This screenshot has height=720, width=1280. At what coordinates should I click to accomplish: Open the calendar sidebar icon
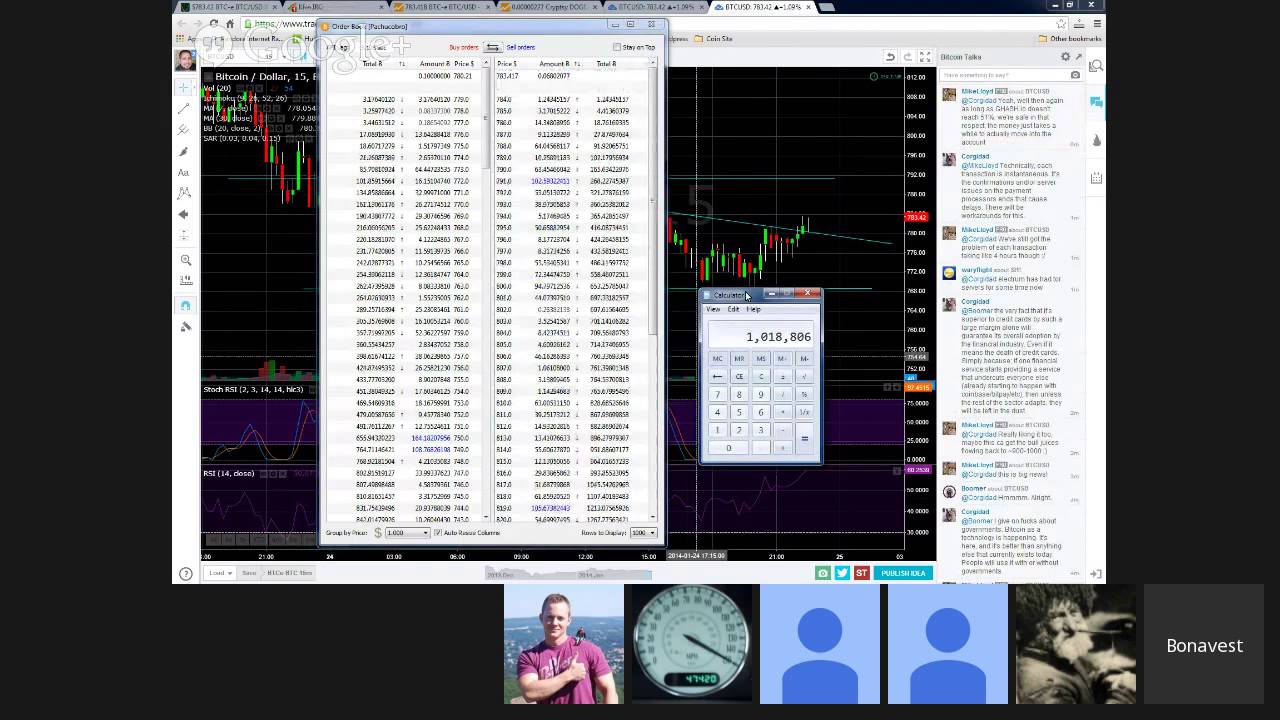pos(1096,178)
